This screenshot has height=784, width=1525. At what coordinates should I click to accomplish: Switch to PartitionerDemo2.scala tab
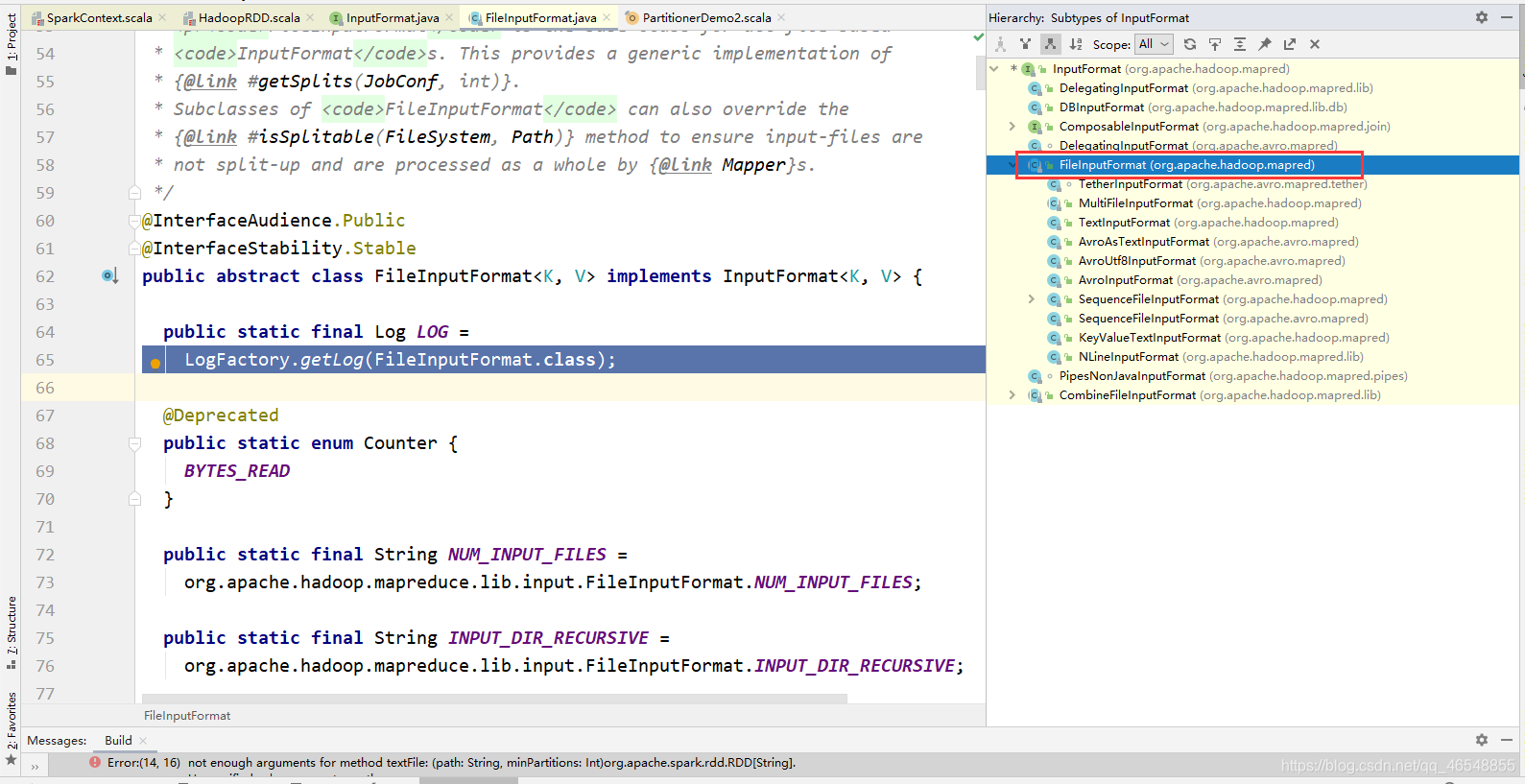click(706, 17)
